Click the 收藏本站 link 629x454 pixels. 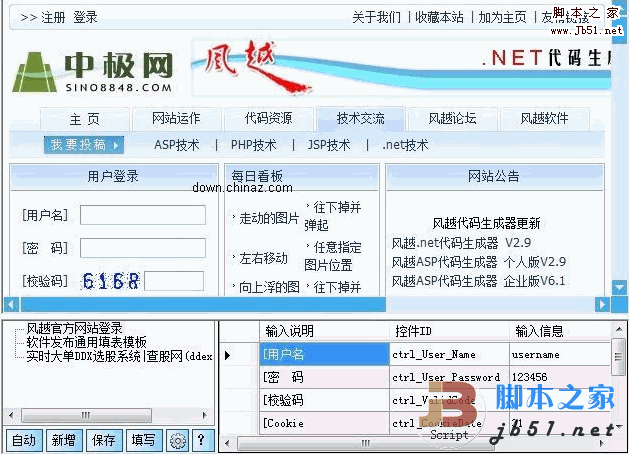click(439, 17)
